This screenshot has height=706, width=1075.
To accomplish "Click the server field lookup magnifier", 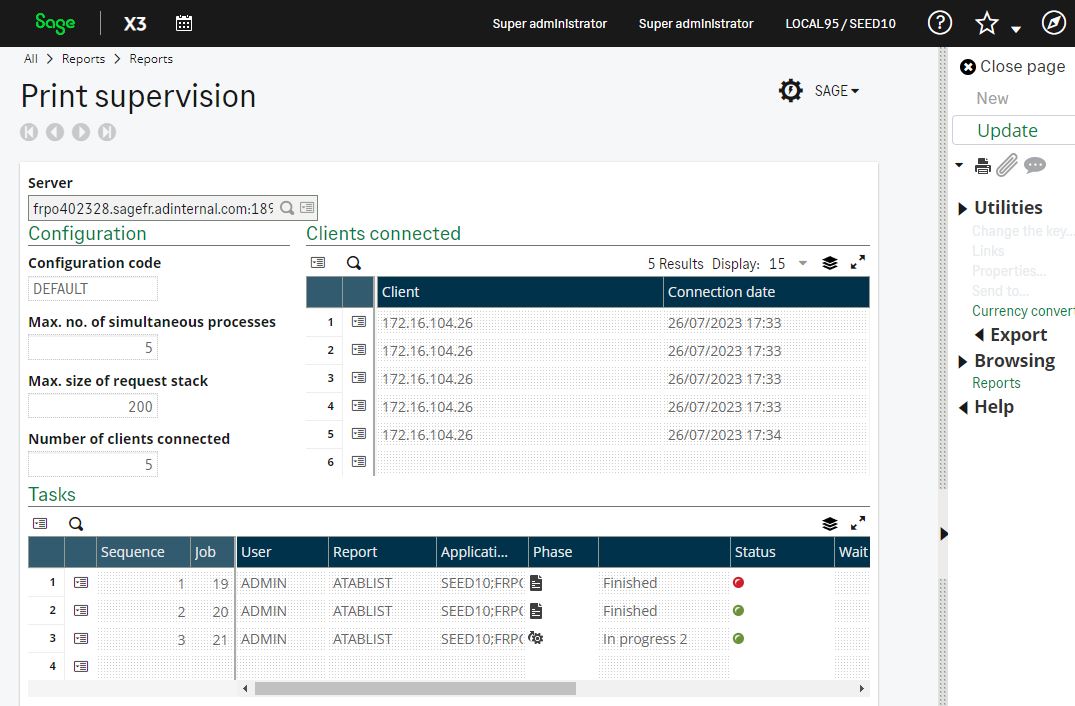I will (287, 208).
